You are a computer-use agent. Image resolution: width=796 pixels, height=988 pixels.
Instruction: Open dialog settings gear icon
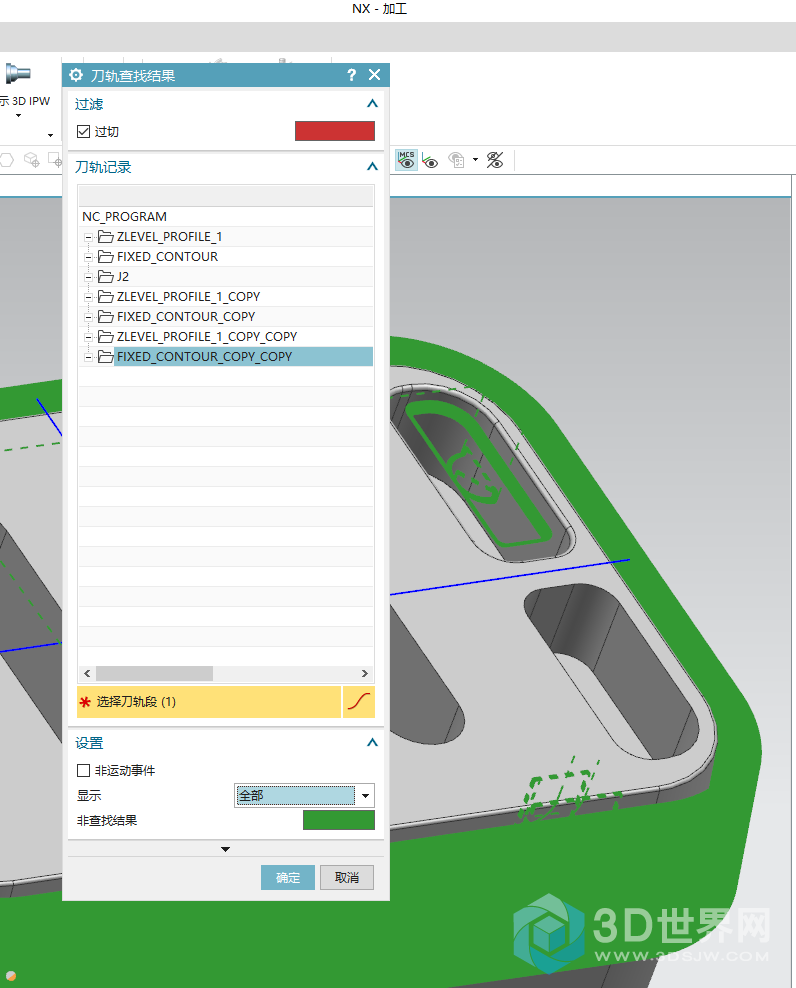tap(76, 75)
